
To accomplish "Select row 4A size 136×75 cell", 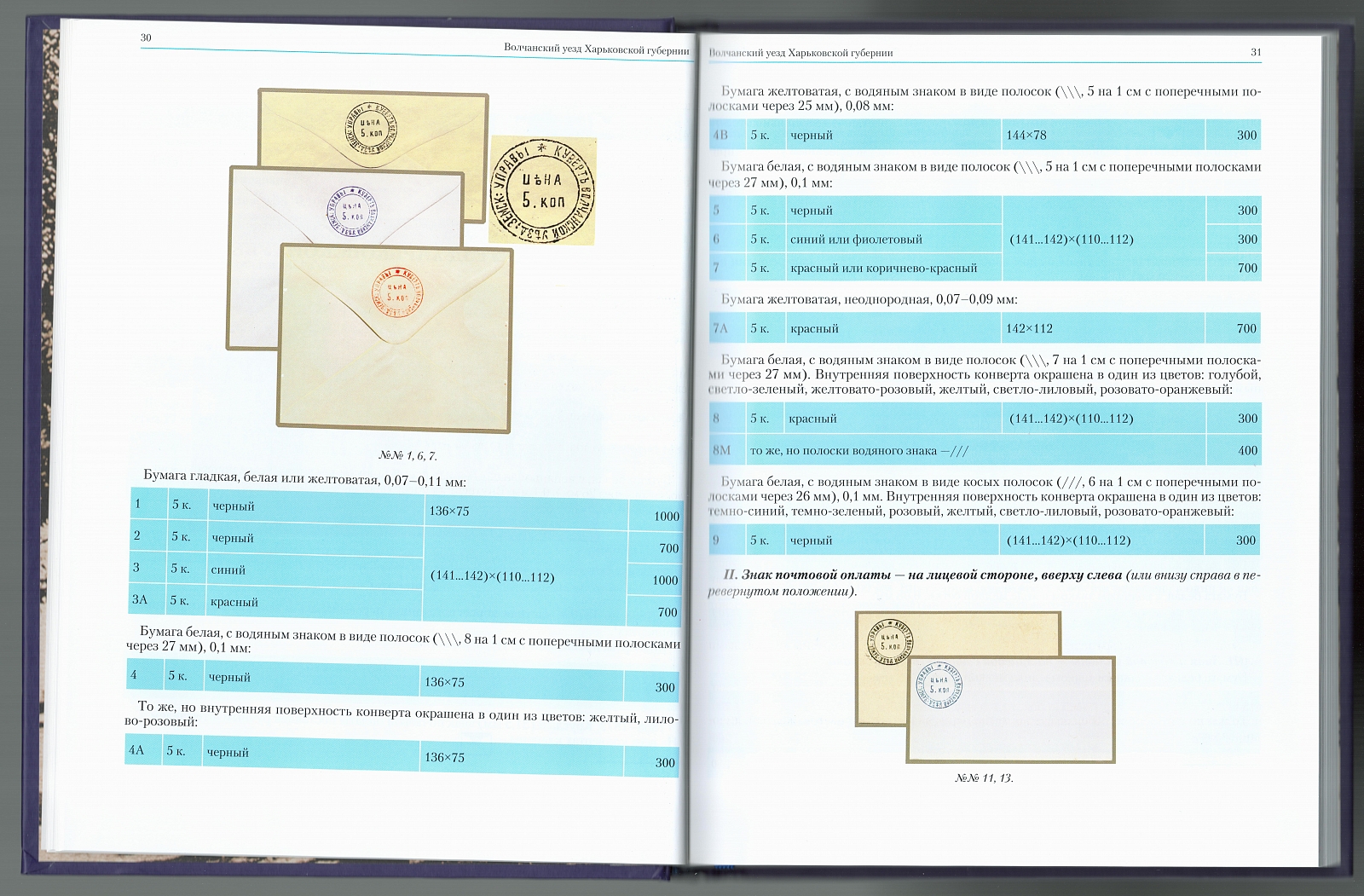I will point(444,757).
